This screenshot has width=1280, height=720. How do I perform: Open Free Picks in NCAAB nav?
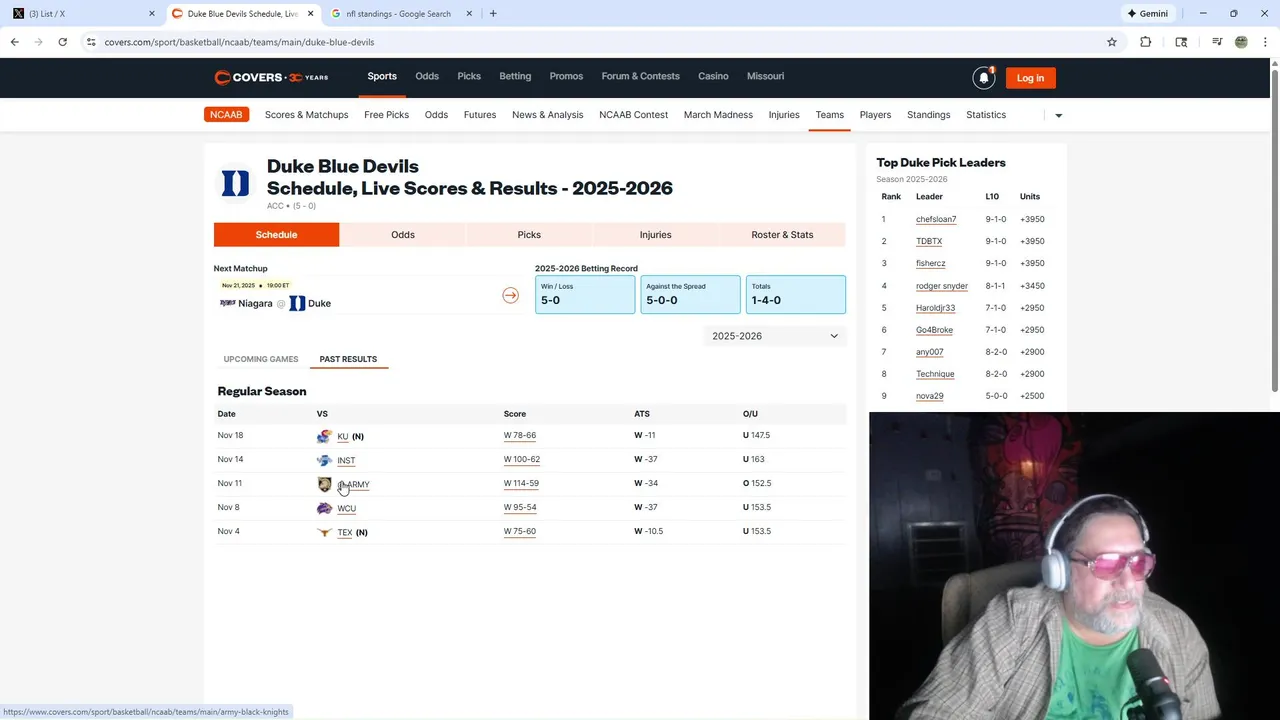(386, 115)
